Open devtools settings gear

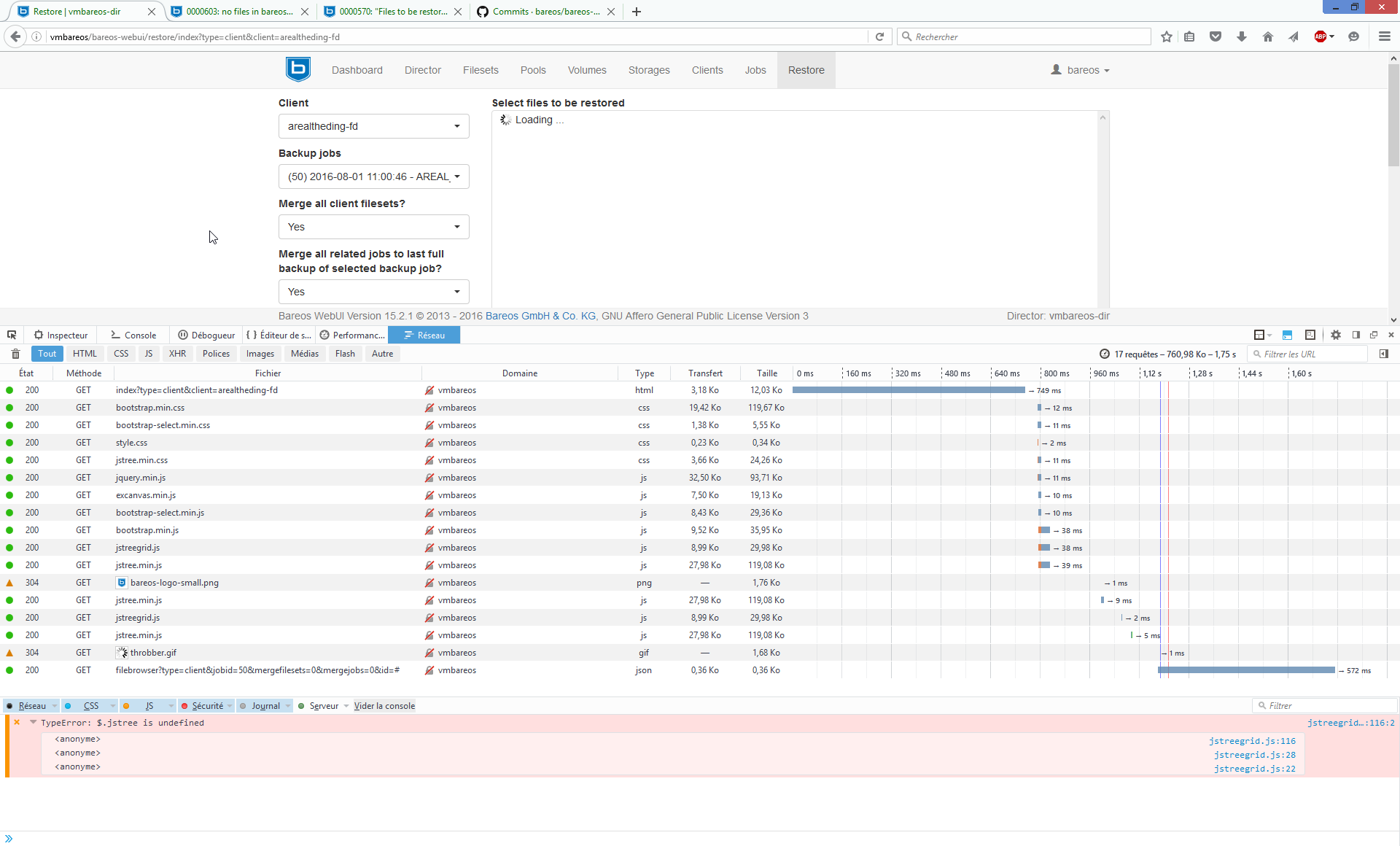1335,335
